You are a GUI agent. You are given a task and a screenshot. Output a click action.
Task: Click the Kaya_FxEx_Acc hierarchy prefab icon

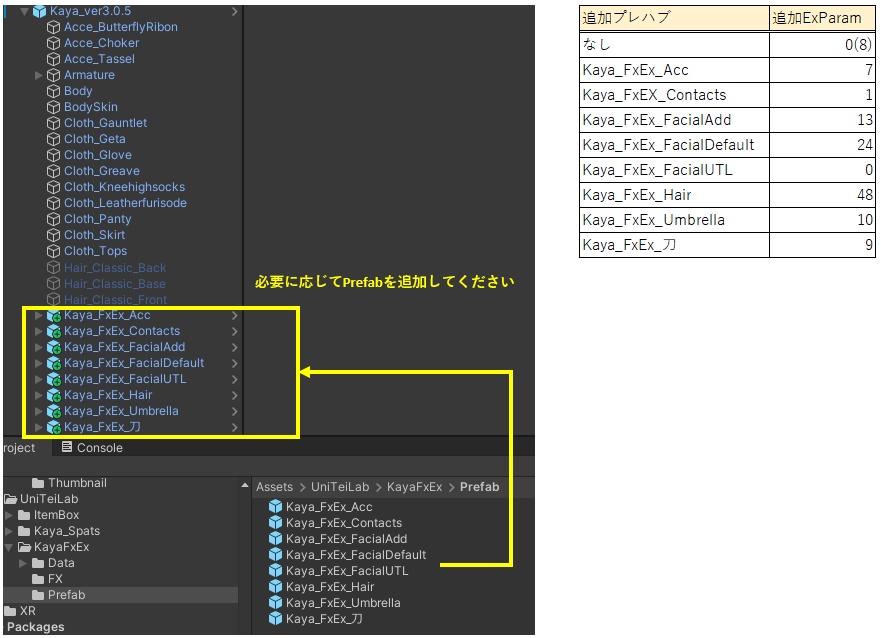click(54, 316)
